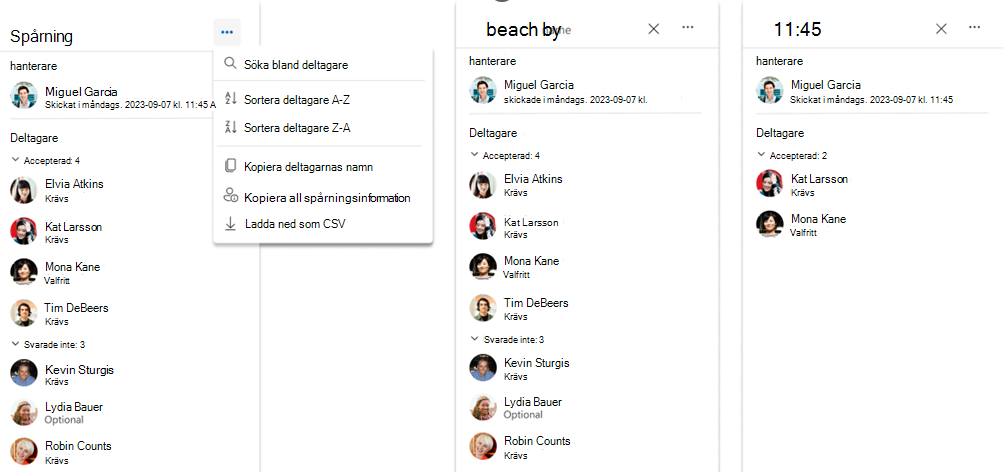Screen dimensions: 1003x472
Task: Click Kopiera deltagarnas namn option
Action: (x=323, y=167)
